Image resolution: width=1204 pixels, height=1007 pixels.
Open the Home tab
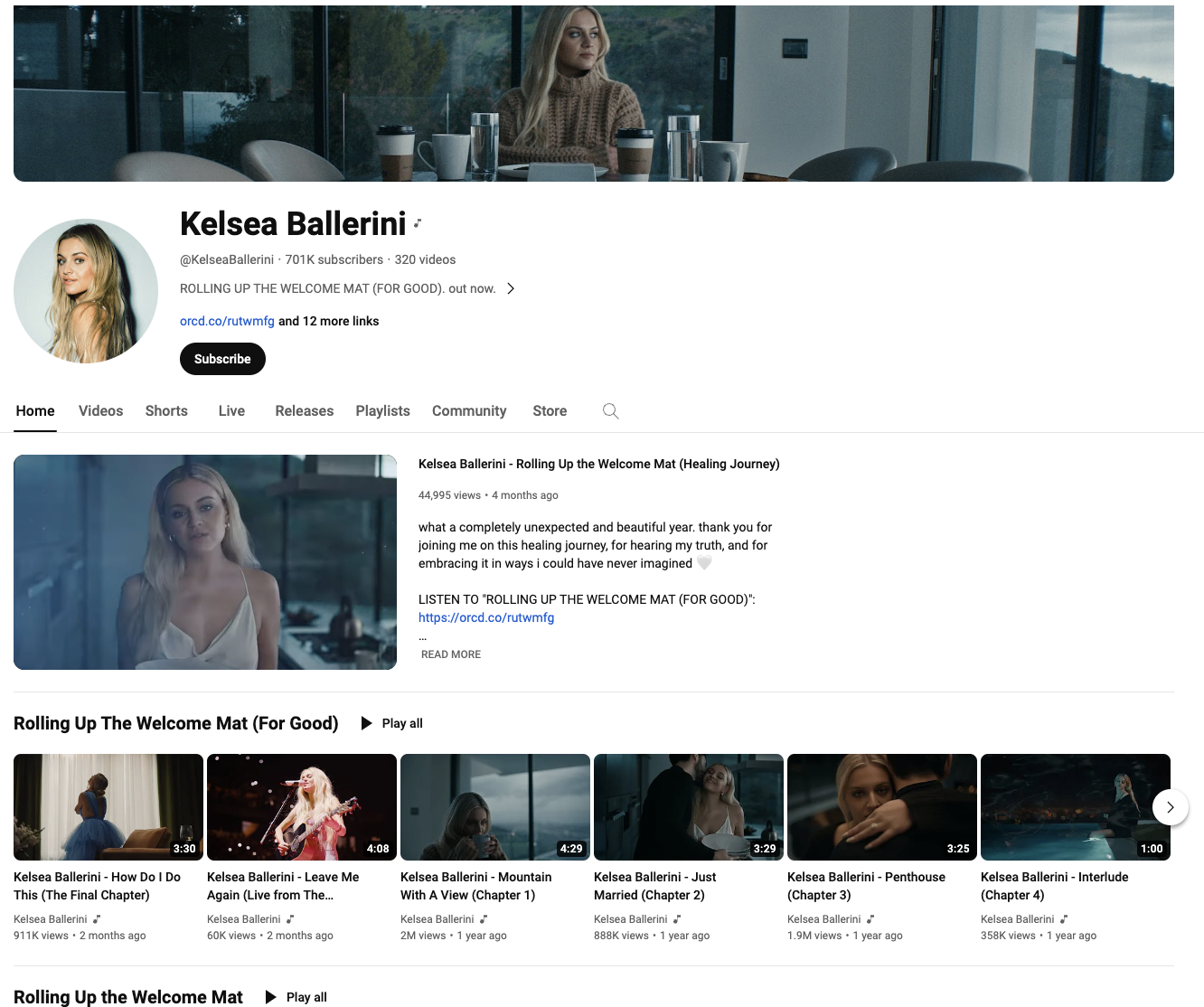pos(35,411)
